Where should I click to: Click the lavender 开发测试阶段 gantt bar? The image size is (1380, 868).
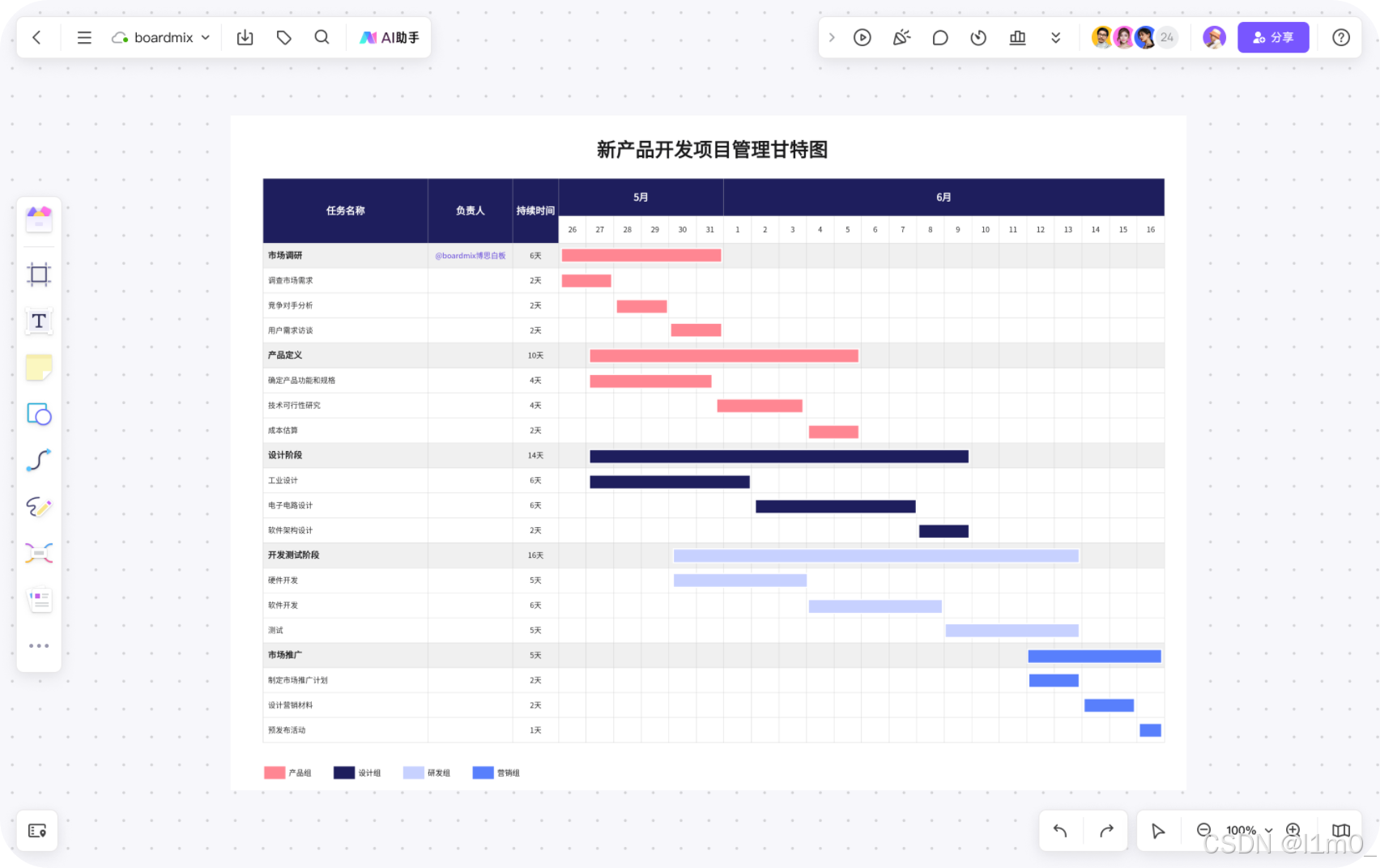pyautogui.click(x=875, y=556)
